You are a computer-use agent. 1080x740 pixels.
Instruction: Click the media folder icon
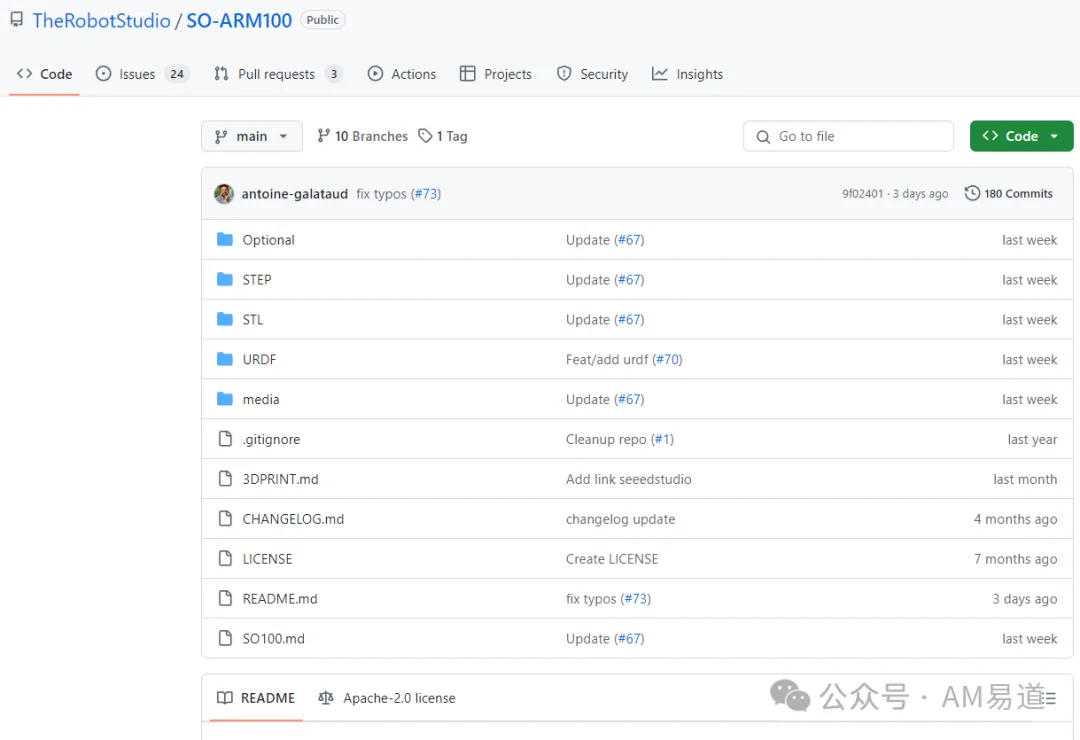225,400
